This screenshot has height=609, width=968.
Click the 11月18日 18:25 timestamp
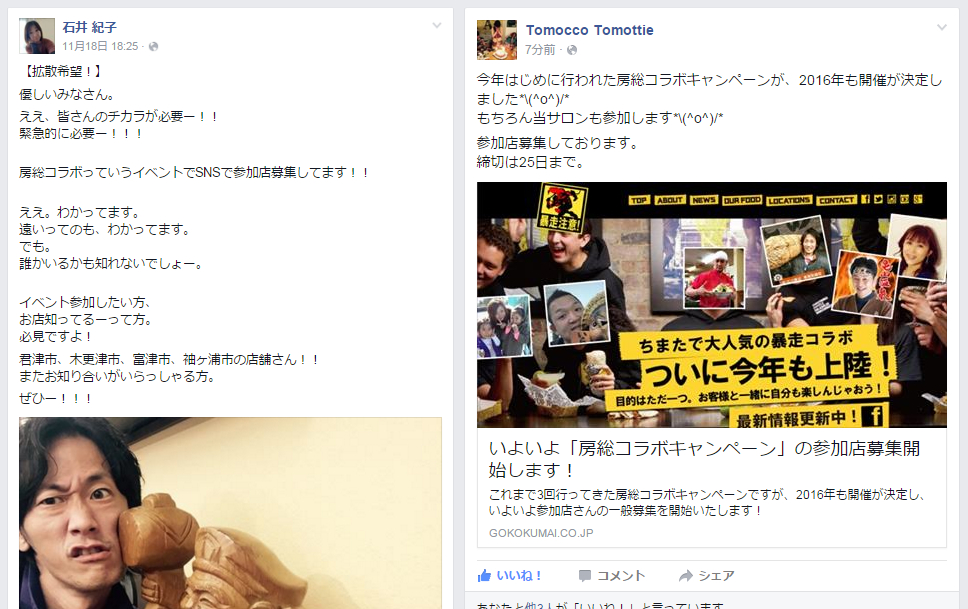[100, 46]
